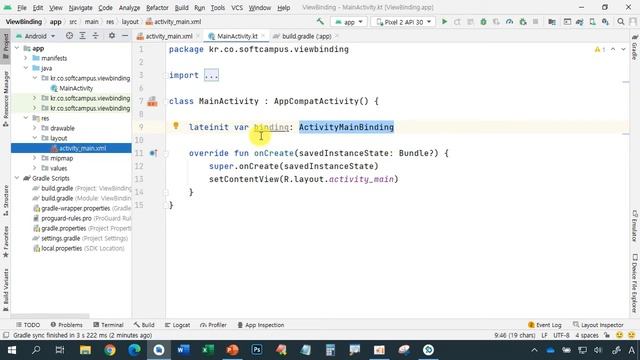This screenshot has width=640, height=360.
Task: Open the Problems tool window
Action: (x=67, y=325)
